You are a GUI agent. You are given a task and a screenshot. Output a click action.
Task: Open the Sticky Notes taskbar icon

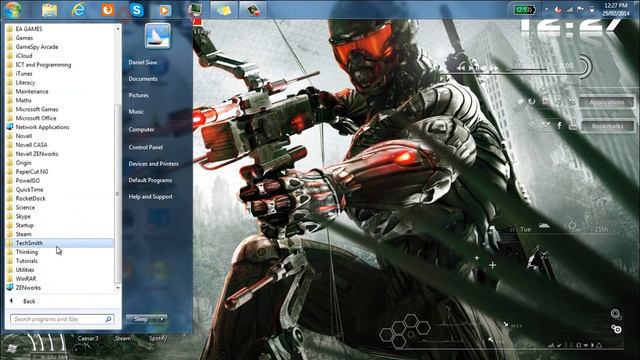[x=223, y=10]
